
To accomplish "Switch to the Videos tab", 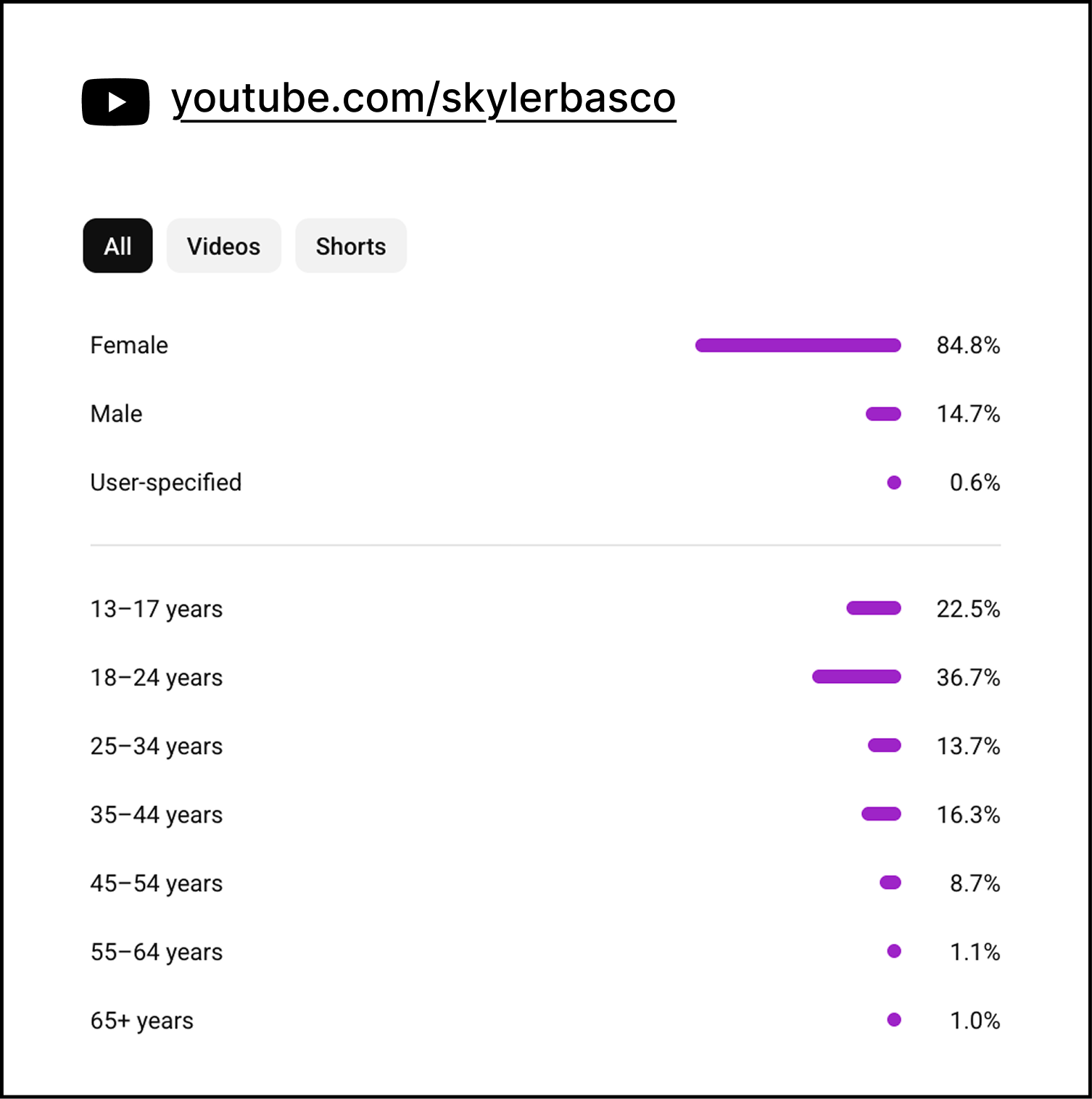I will tap(223, 246).
